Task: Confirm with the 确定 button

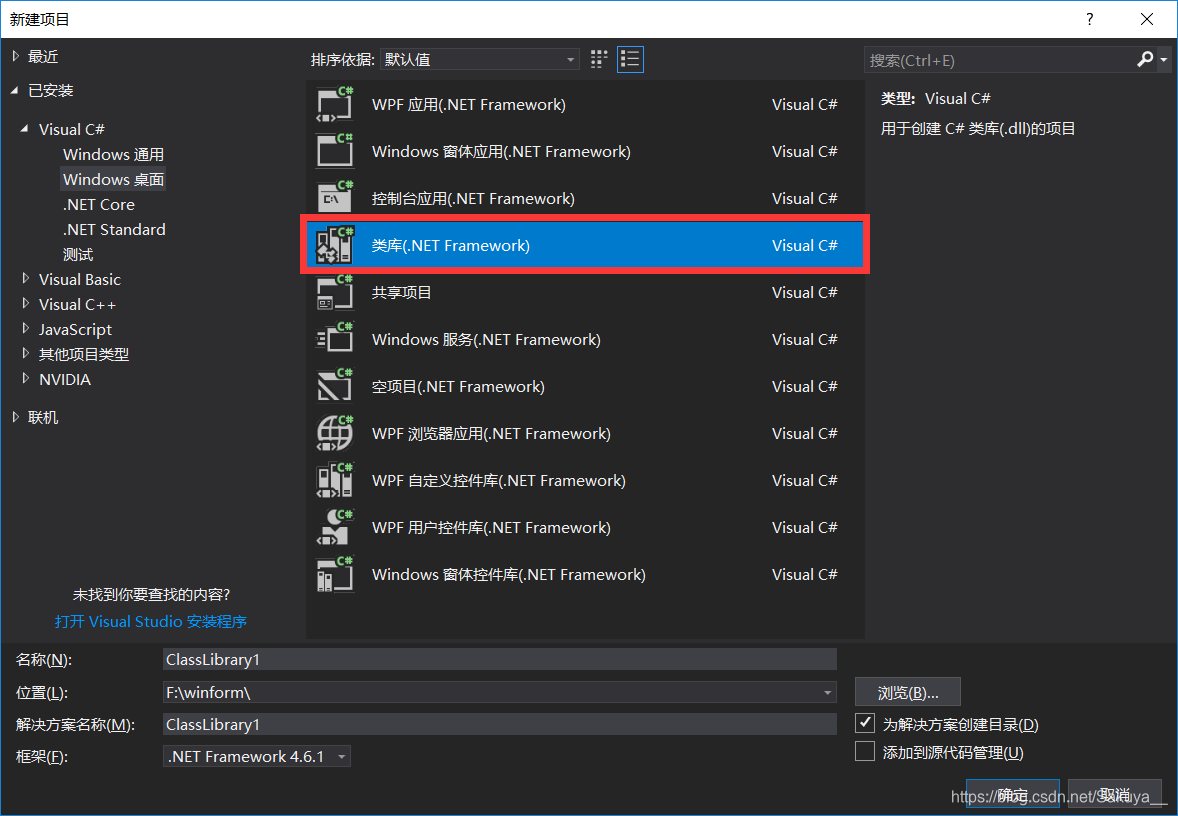Action: click(1013, 794)
